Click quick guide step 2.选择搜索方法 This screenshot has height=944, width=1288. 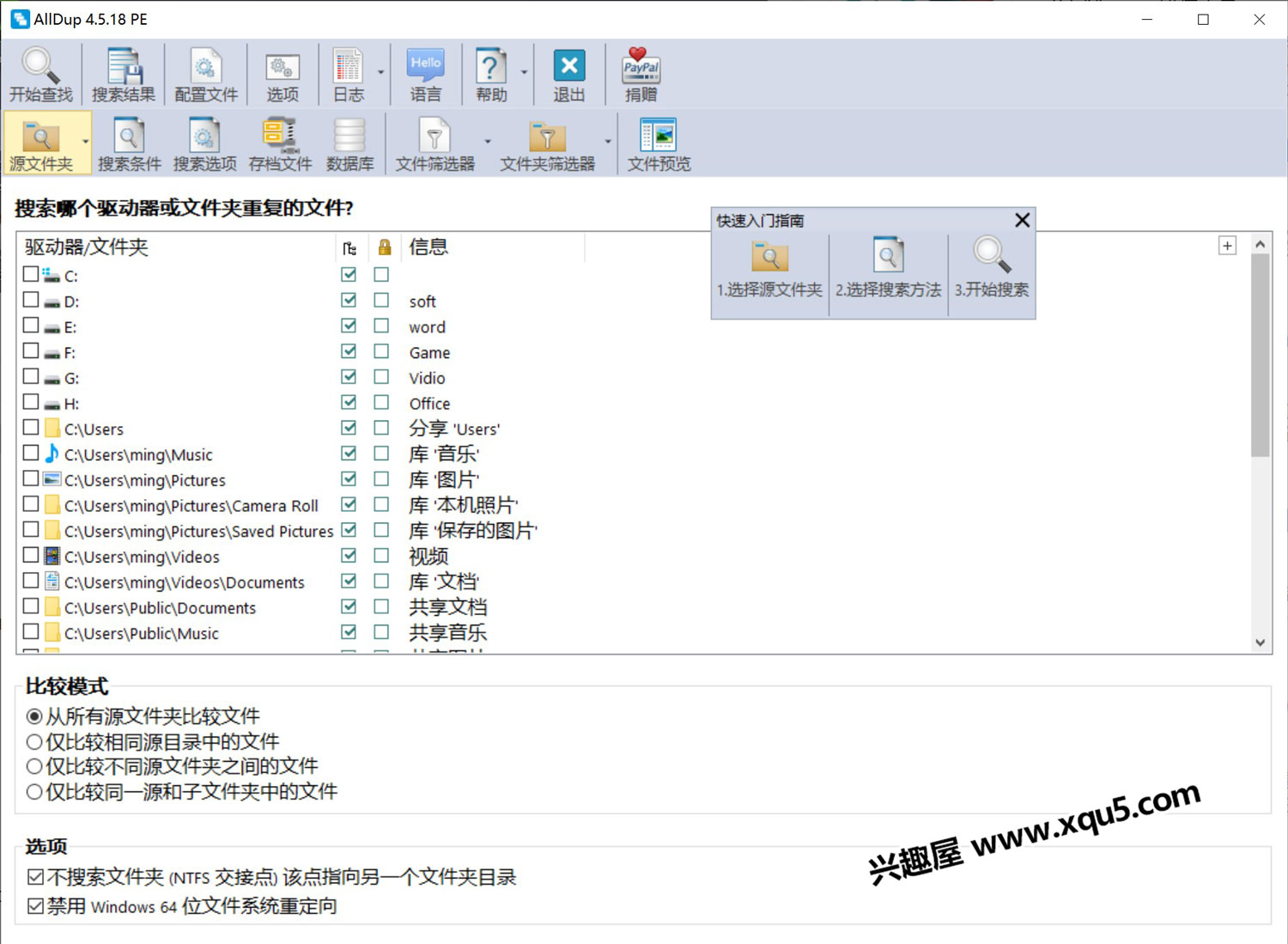(x=888, y=269)
